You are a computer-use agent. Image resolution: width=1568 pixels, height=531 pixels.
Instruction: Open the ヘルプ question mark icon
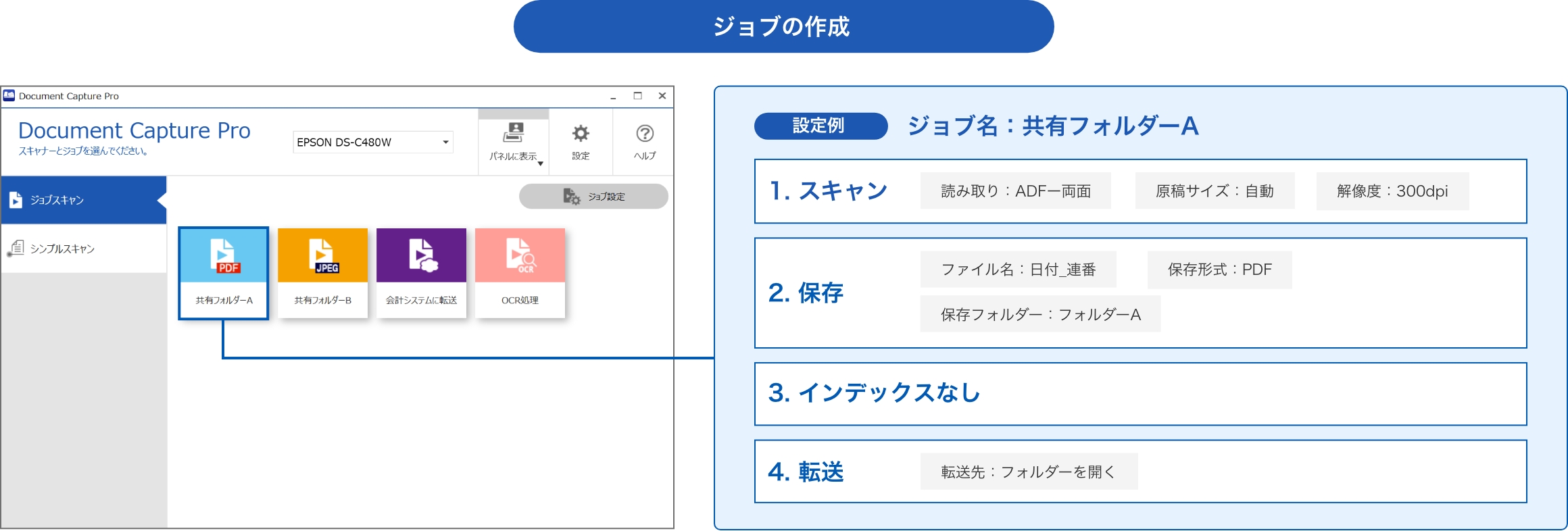pos(645,134)
